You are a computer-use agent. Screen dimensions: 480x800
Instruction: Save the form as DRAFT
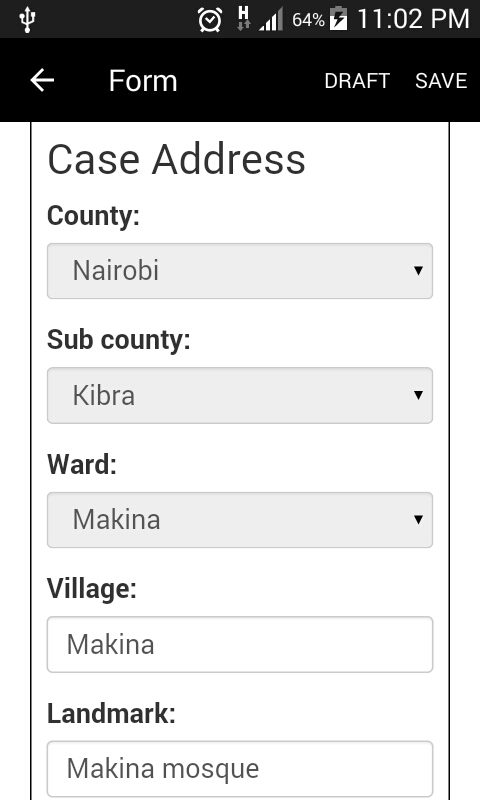357,81
